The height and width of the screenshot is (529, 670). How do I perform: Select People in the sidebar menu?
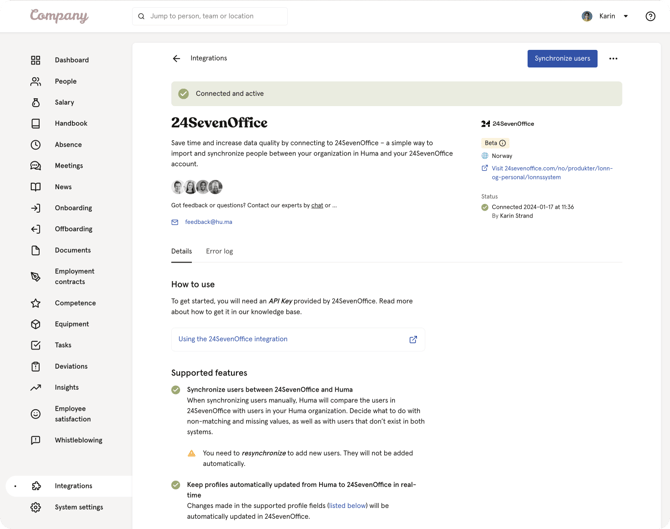(x=65, y=81)
